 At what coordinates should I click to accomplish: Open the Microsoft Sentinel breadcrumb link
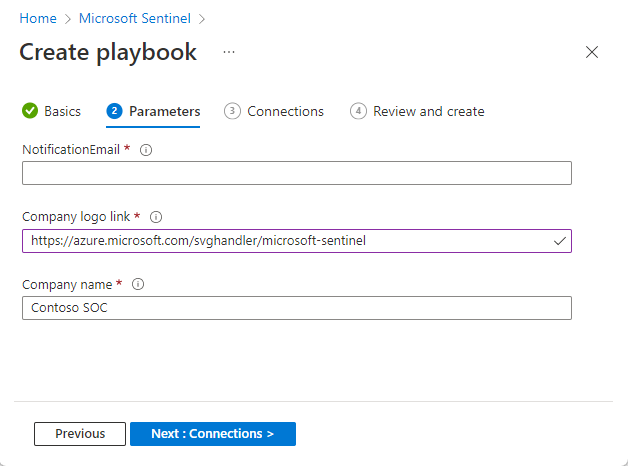[x=135, y=19]
